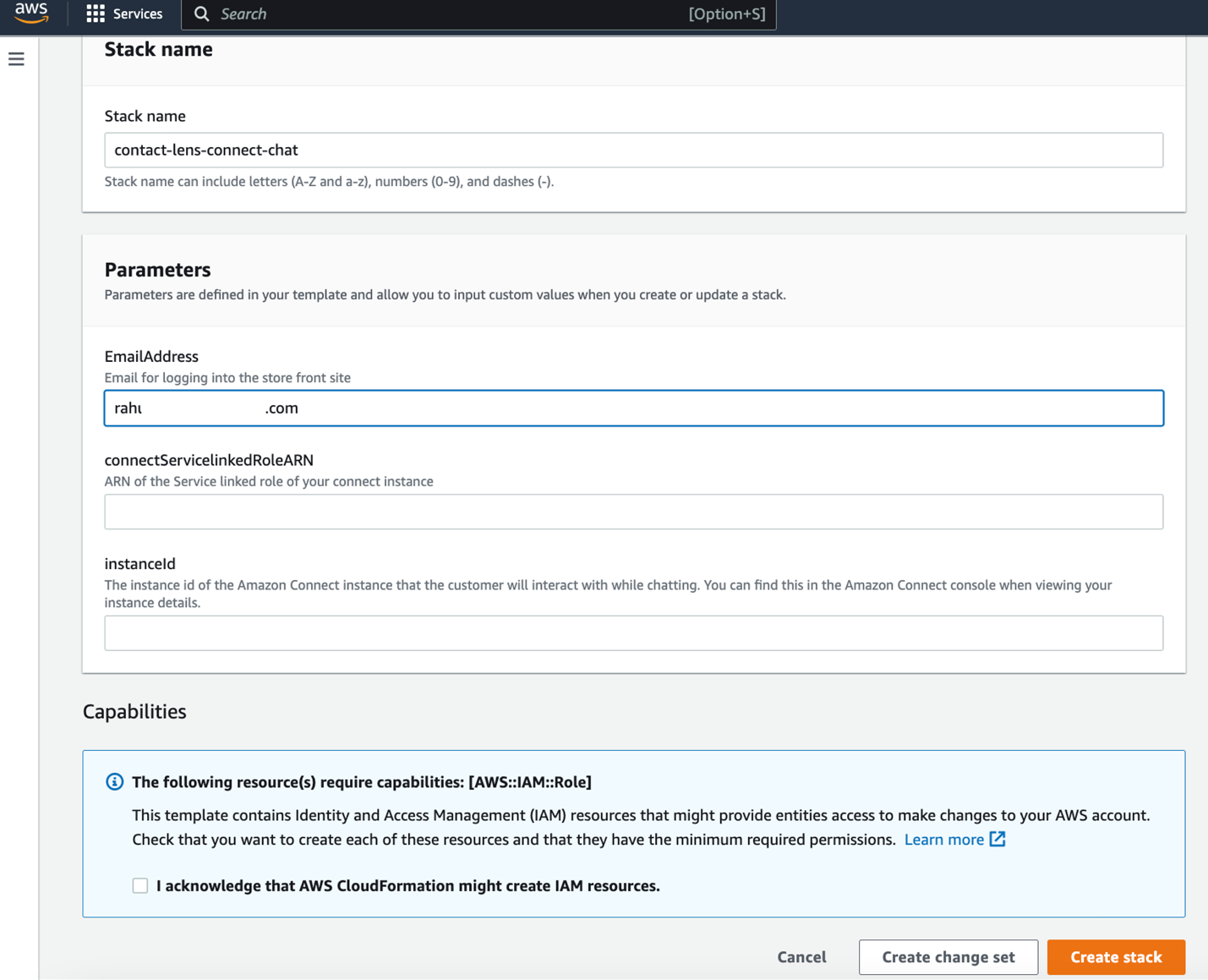This screenshot has height=980, width=1208.
Task: Click the [Option+S] shortcut hint
Action: (x=727, y=14)
